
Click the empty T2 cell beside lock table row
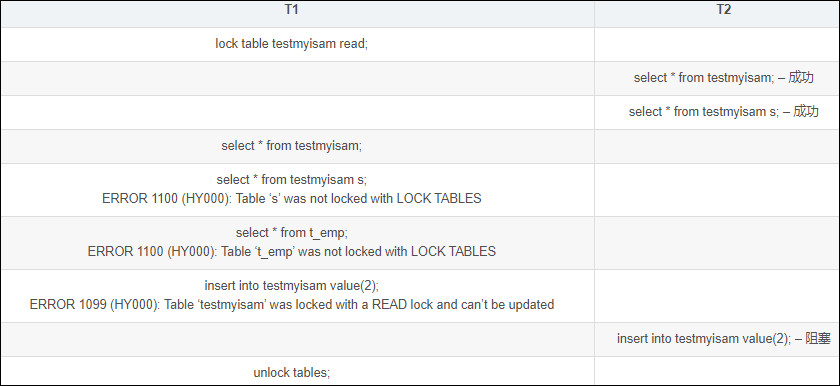717,44
